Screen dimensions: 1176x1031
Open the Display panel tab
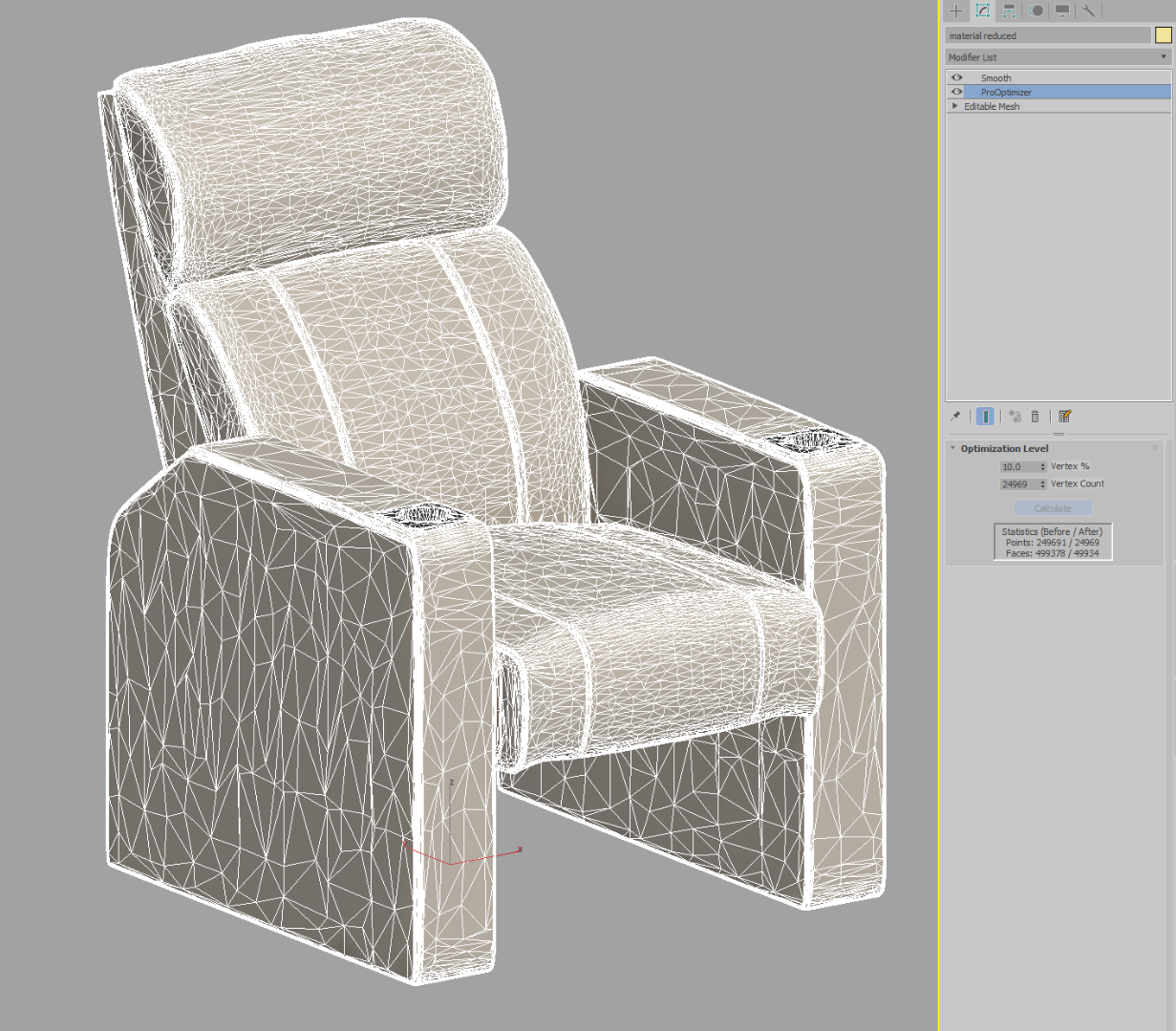pyautogui.click(x=1061, y=11)
